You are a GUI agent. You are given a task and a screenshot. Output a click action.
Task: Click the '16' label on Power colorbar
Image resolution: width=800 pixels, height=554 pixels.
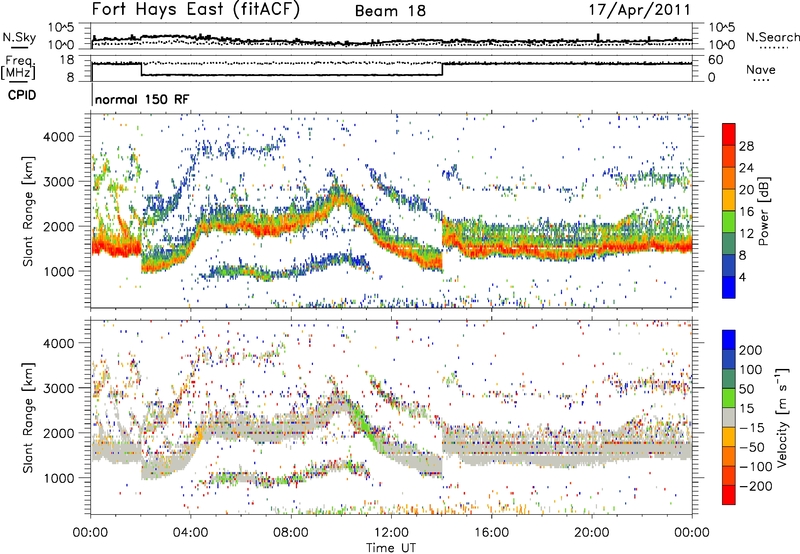coord(746,212)
